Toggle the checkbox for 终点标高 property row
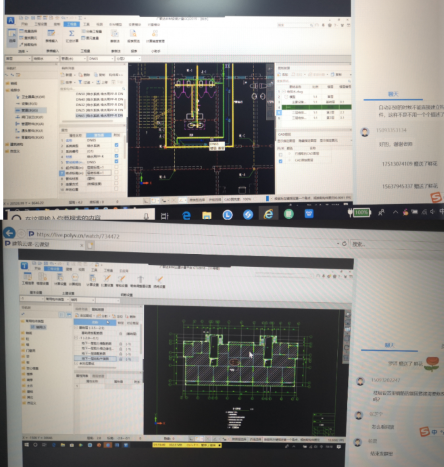 pos(116,173)
